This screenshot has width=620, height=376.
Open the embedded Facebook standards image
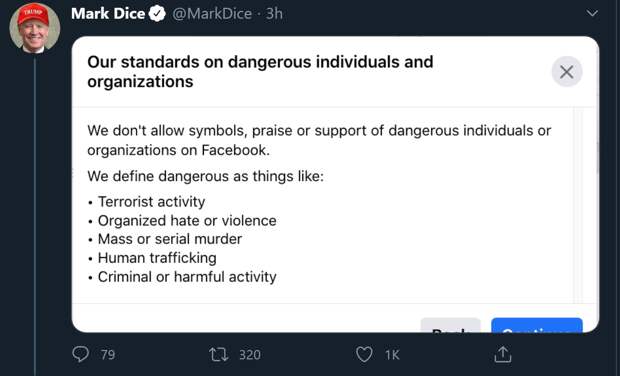point(335,185)
